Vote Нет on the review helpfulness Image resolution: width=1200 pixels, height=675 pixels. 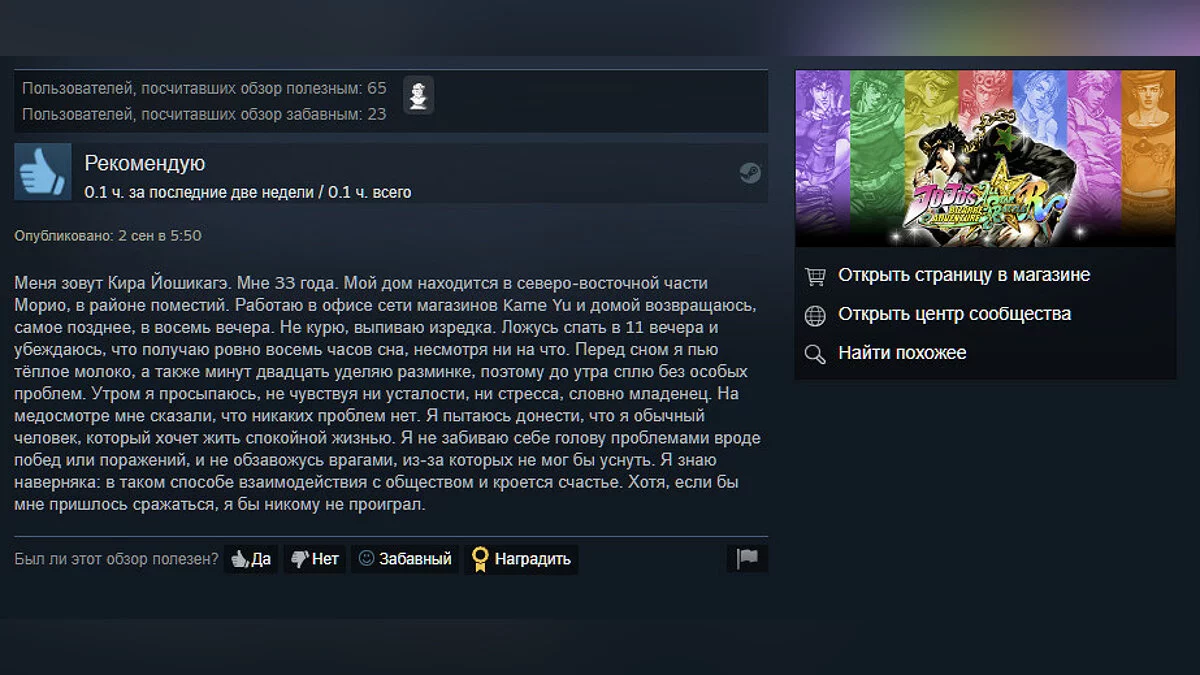tap(315, 559)
